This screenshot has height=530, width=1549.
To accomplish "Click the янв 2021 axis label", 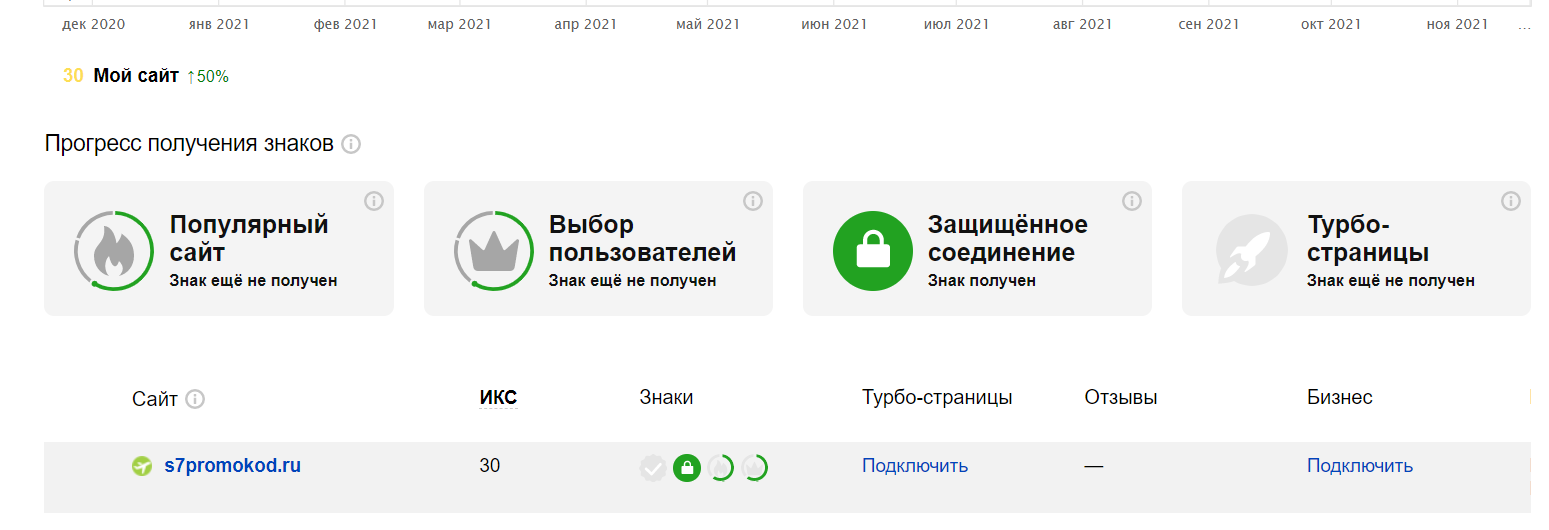I will [x=219, y=24].
